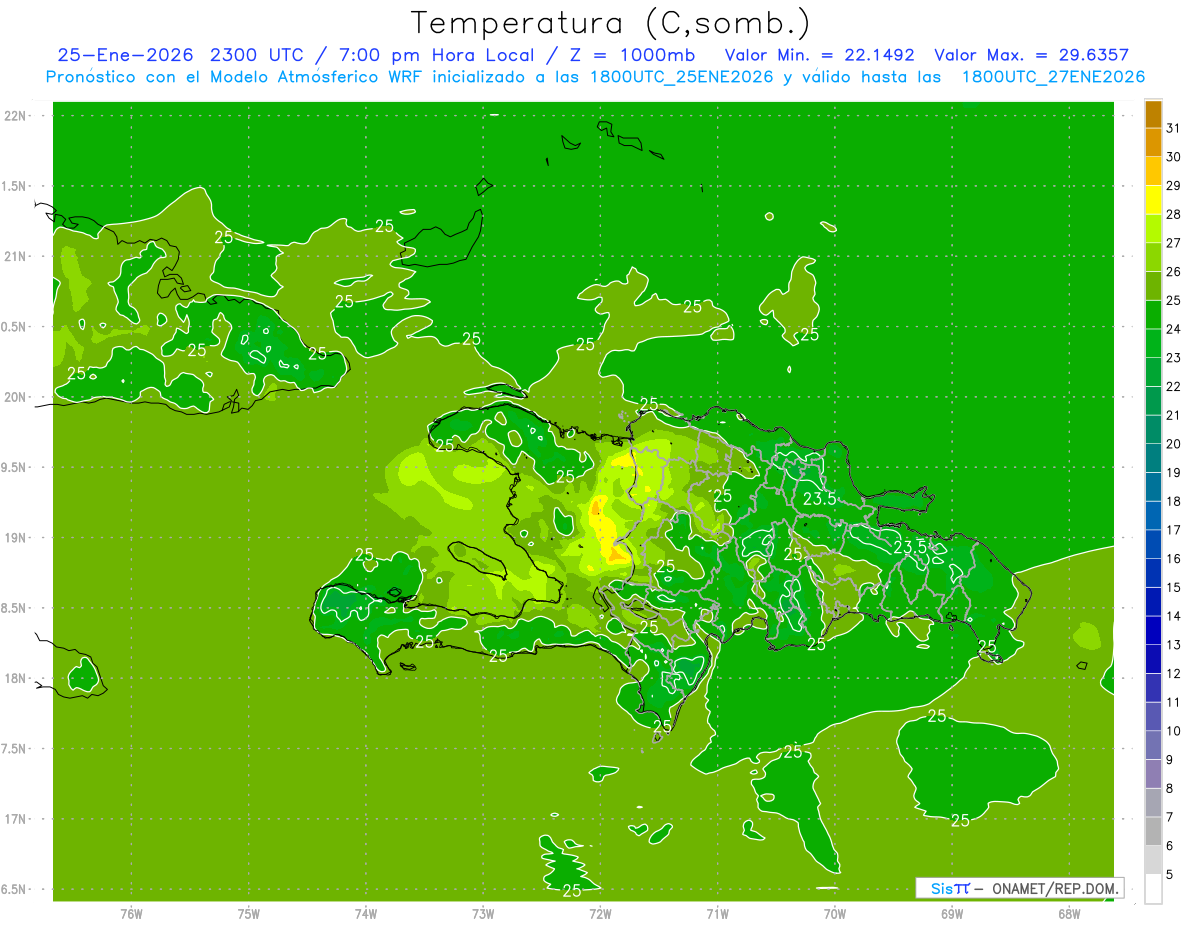Image resolution: width=1200 pixels, height=927 pixels.
Task: Click the "Valor Max. = 29.6357" value
Action: pyautogui.click(x=1031, y=55)
